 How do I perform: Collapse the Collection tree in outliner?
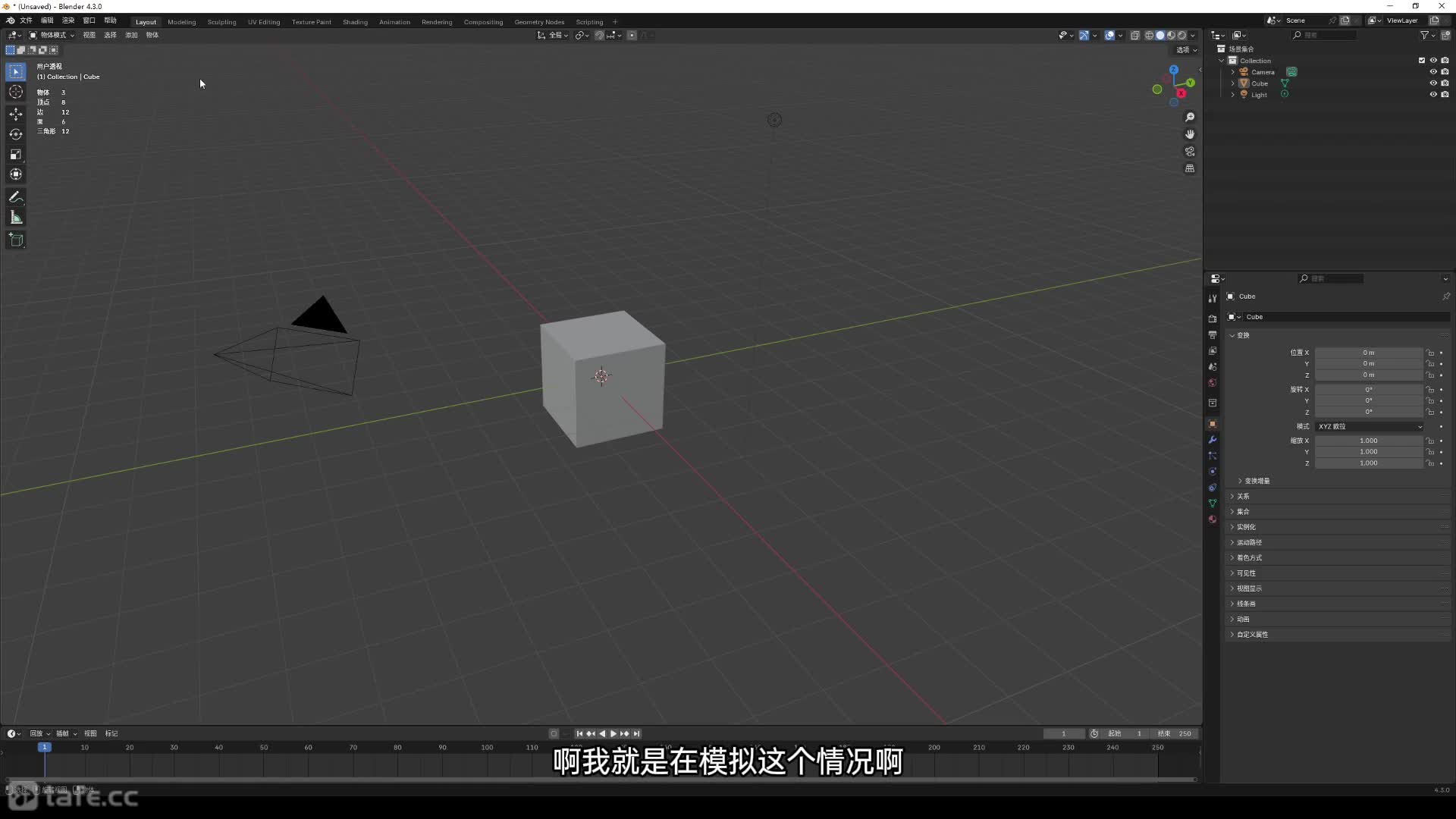(x=1222, y=61)
